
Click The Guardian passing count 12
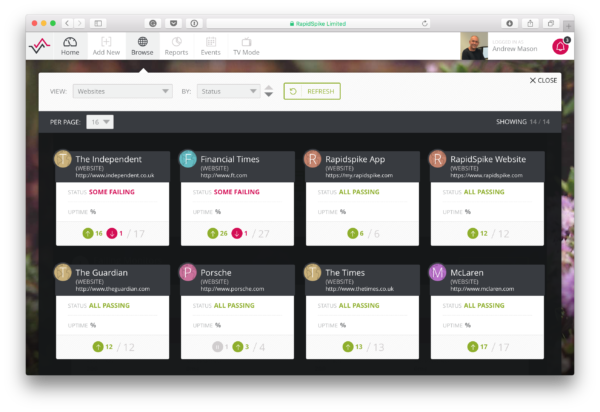103,347
